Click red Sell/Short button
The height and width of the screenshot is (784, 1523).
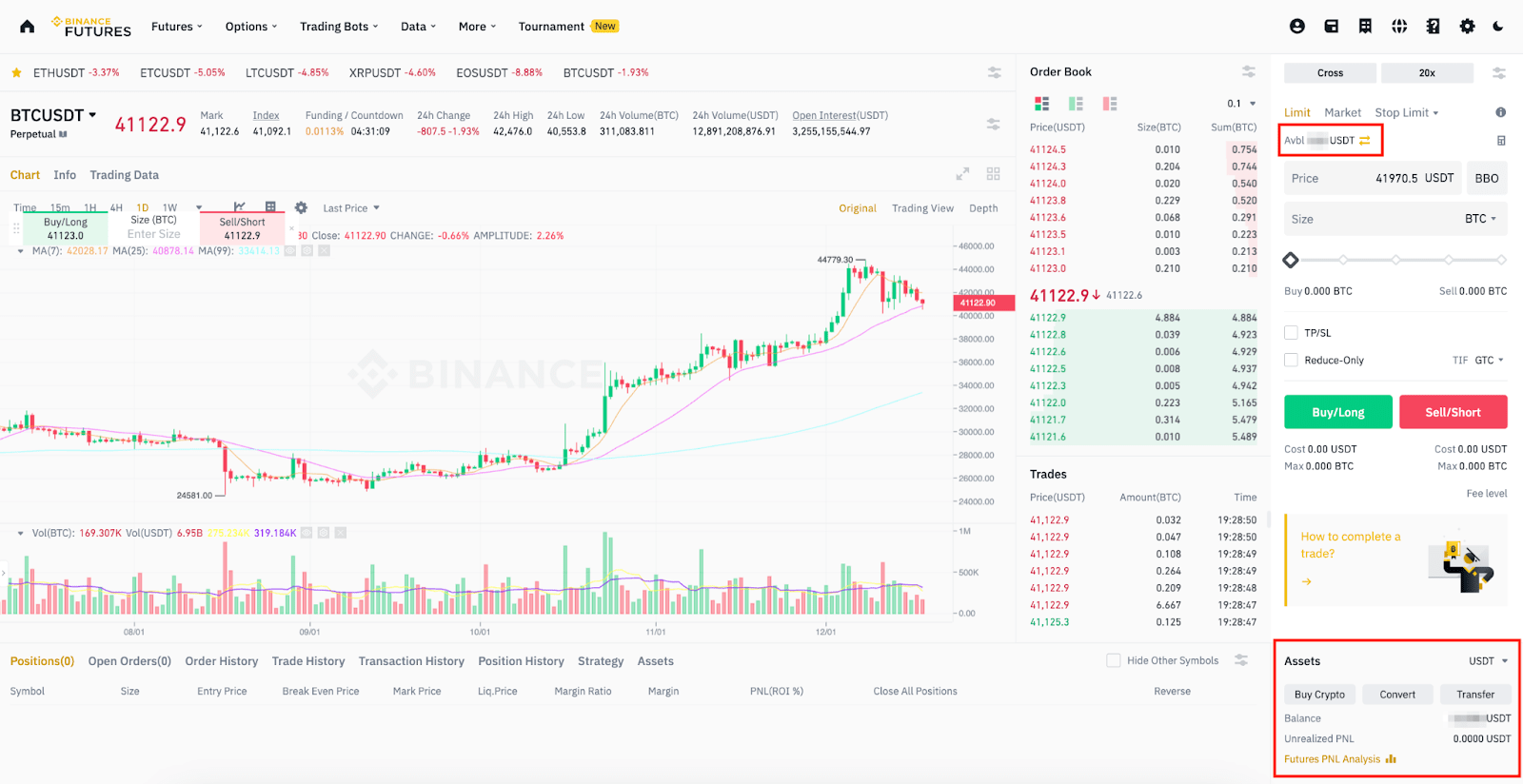[1453, 412]
